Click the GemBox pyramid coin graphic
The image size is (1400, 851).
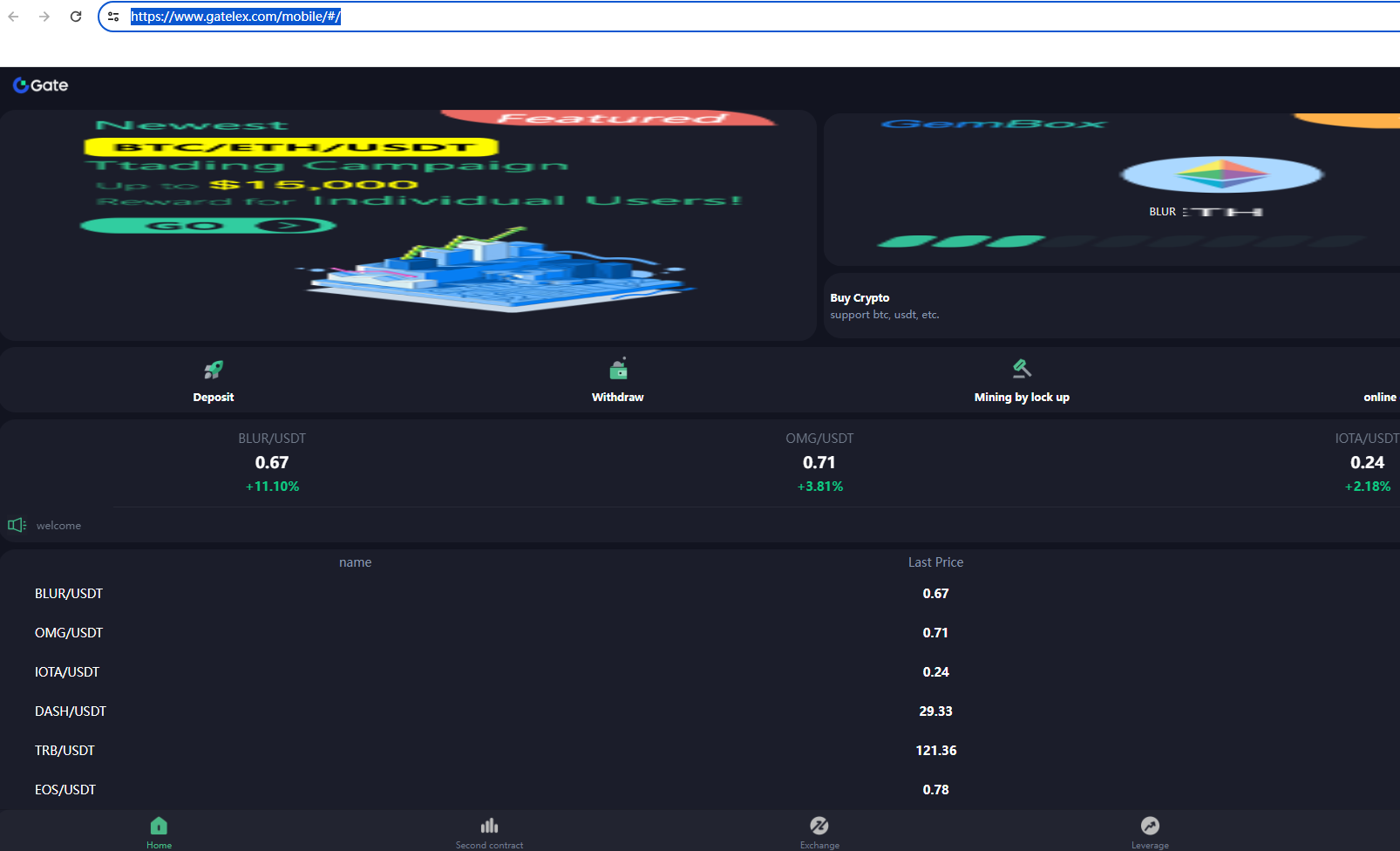click(x=1222, y=174)
